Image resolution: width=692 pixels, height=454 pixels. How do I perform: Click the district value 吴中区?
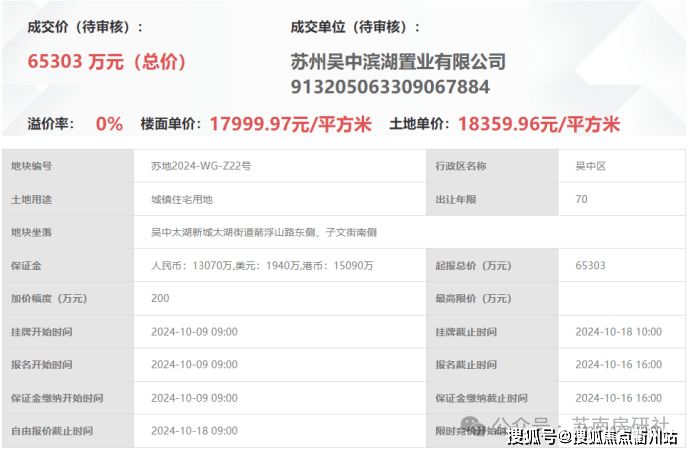tap(590, 166)
